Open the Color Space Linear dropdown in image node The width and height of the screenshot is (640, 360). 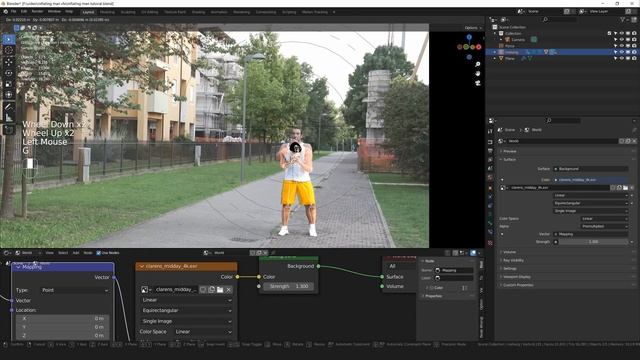click(203, 332)
